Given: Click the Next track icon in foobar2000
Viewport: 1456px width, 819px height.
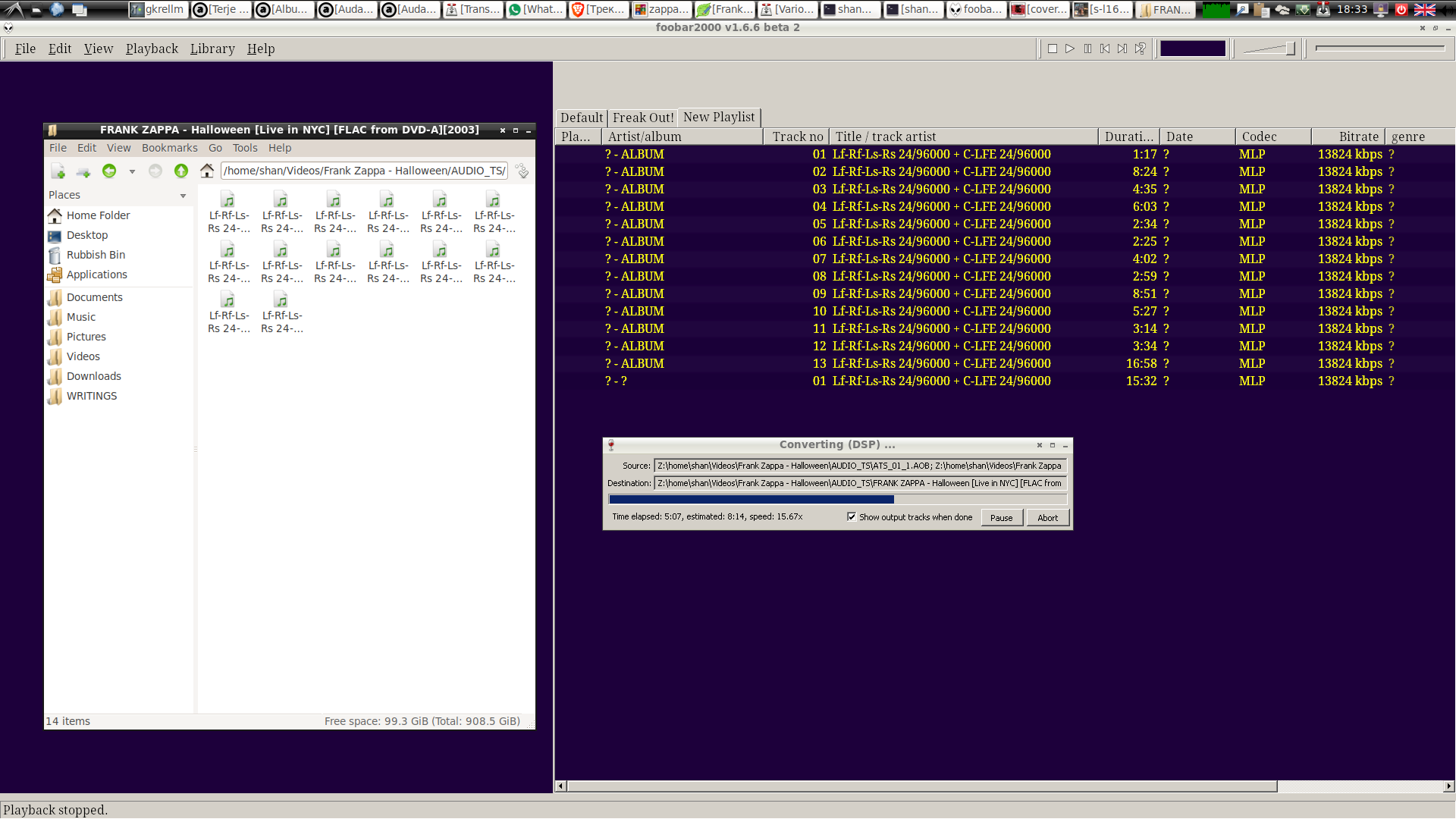Looking at the screenshot, I should pos(1122,49).
